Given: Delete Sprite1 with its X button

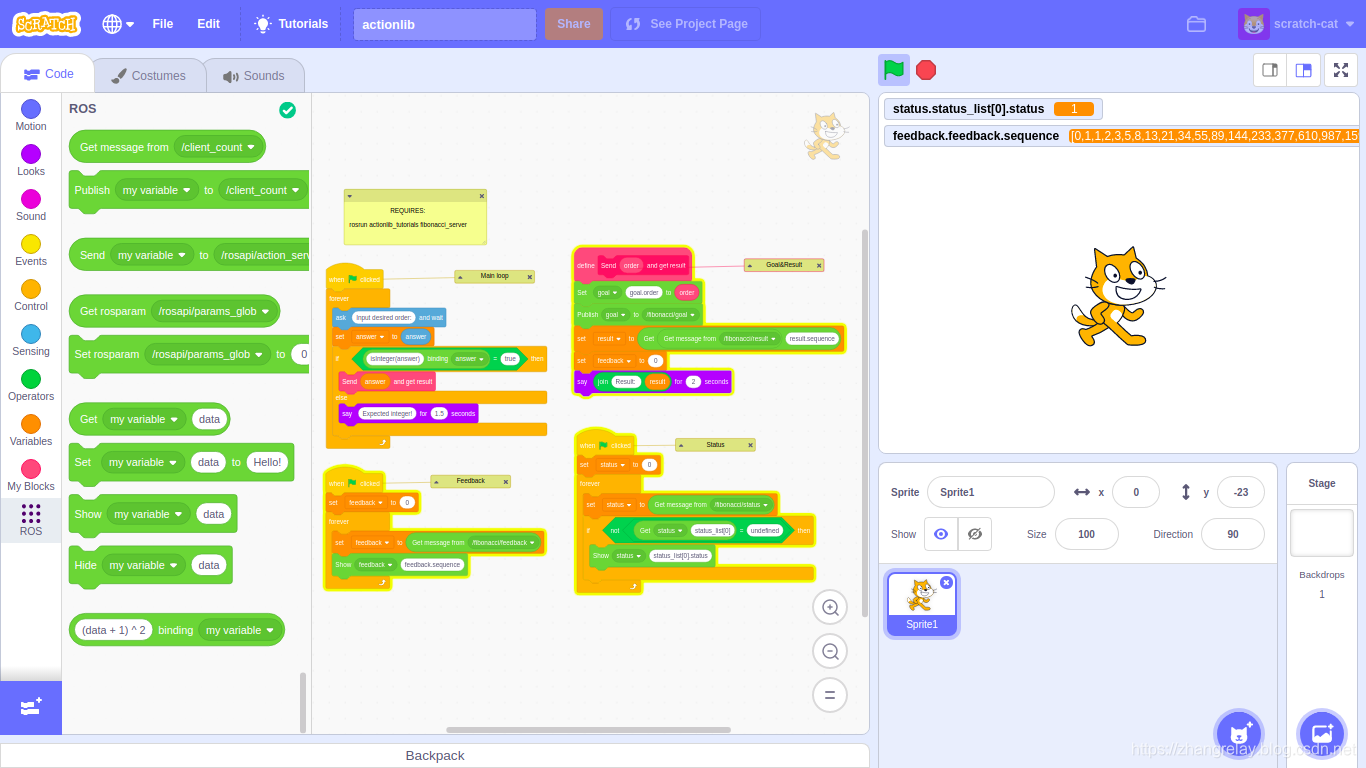Looking at the screenshot, I should coord(946,582).
